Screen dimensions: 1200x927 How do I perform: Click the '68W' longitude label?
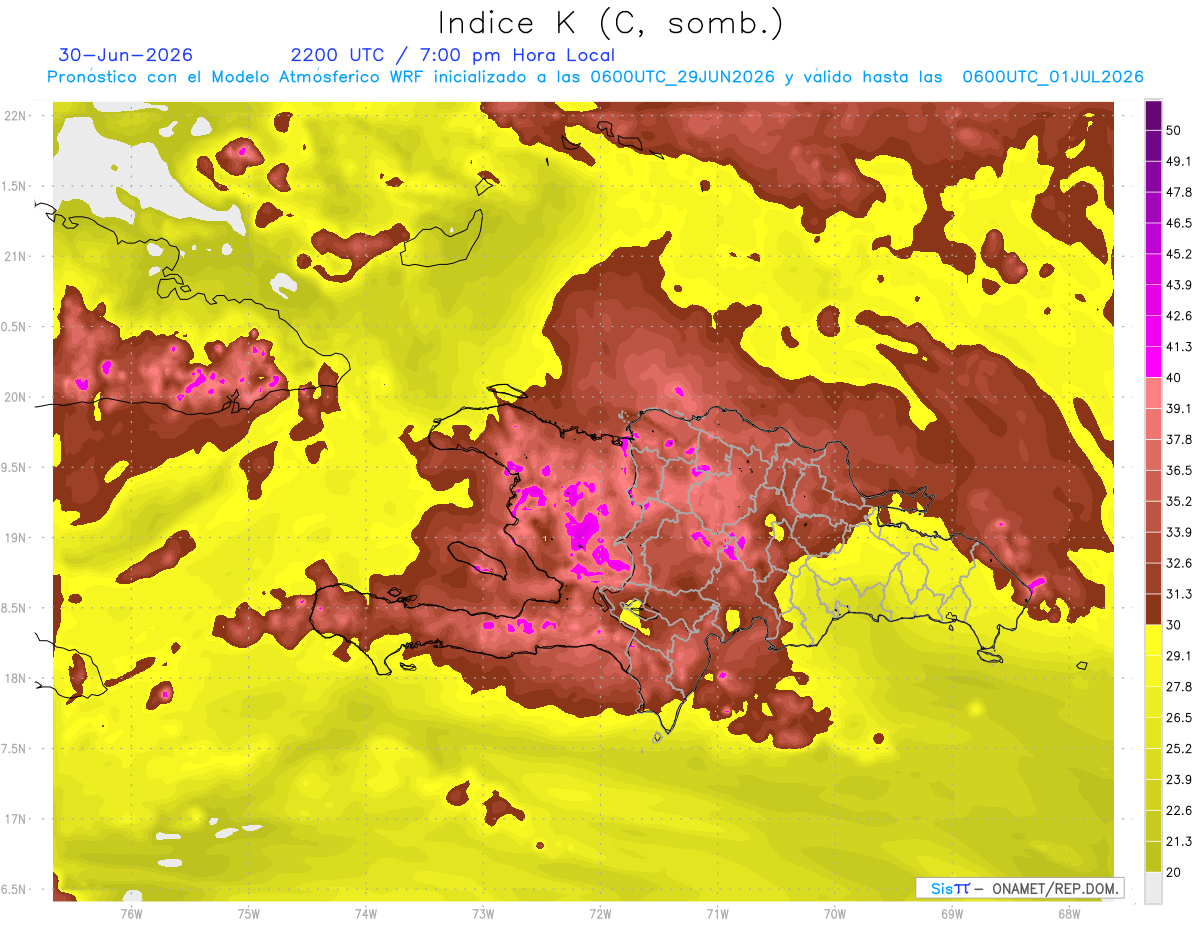click(1069, 914)
